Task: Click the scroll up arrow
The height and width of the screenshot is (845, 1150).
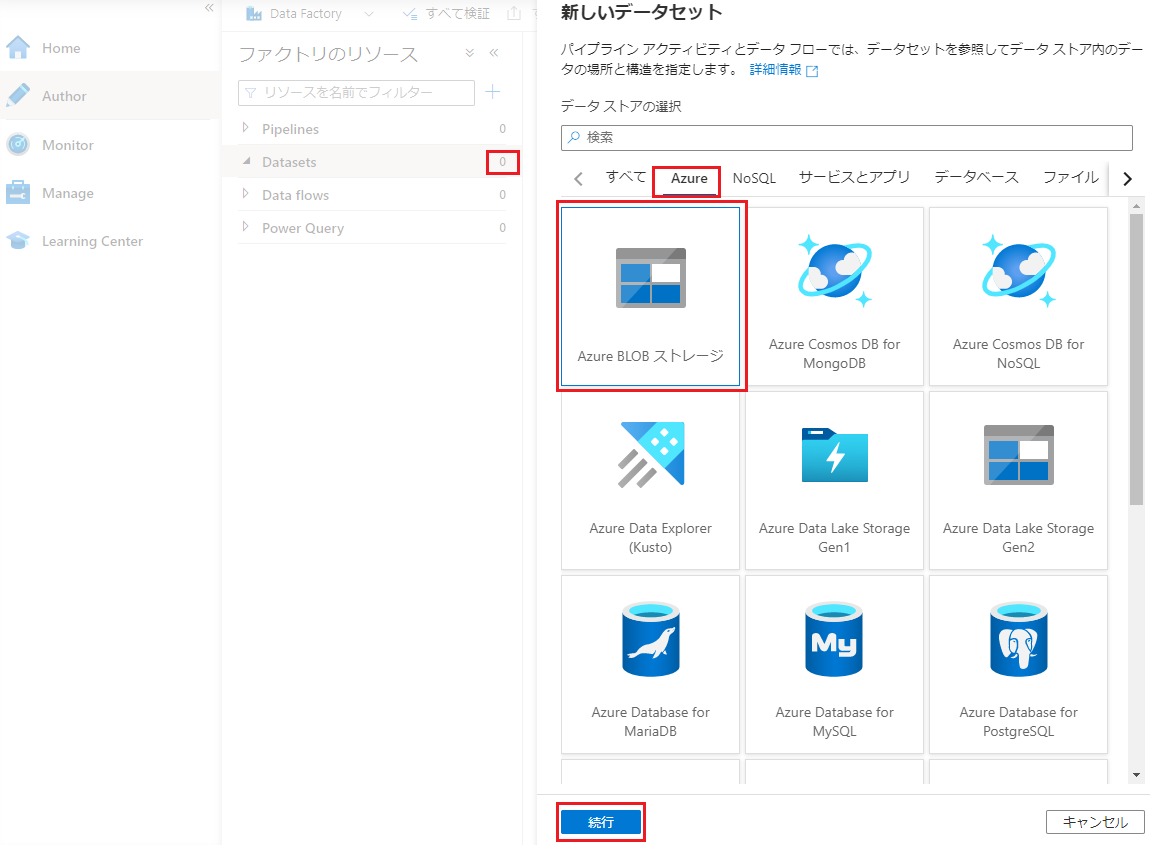Action: 1136,207
